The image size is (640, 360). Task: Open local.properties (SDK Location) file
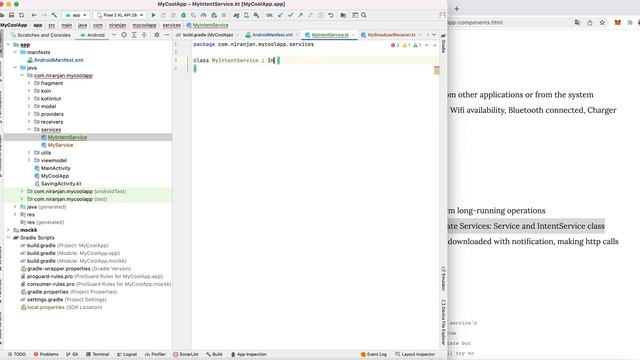(x=61, y=307)
